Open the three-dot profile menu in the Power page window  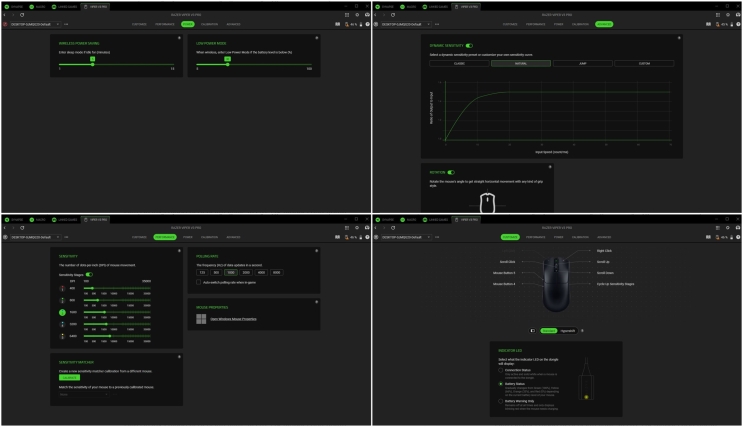[66, 24]
